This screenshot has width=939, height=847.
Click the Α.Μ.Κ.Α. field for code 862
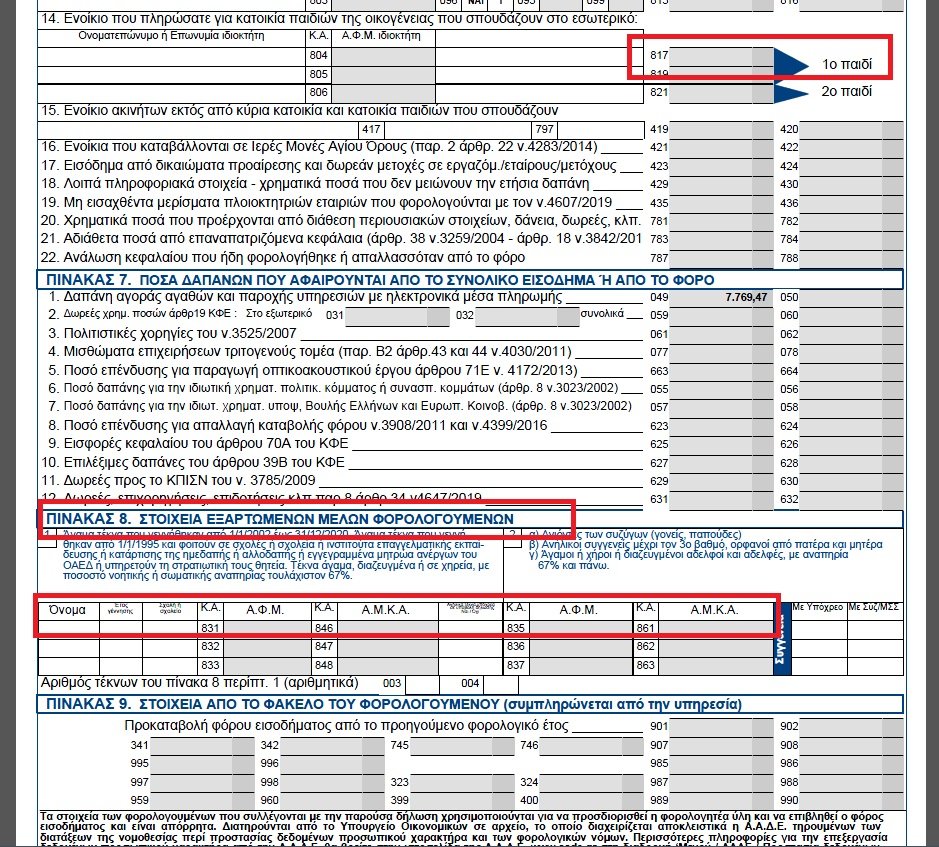(716, 647)
